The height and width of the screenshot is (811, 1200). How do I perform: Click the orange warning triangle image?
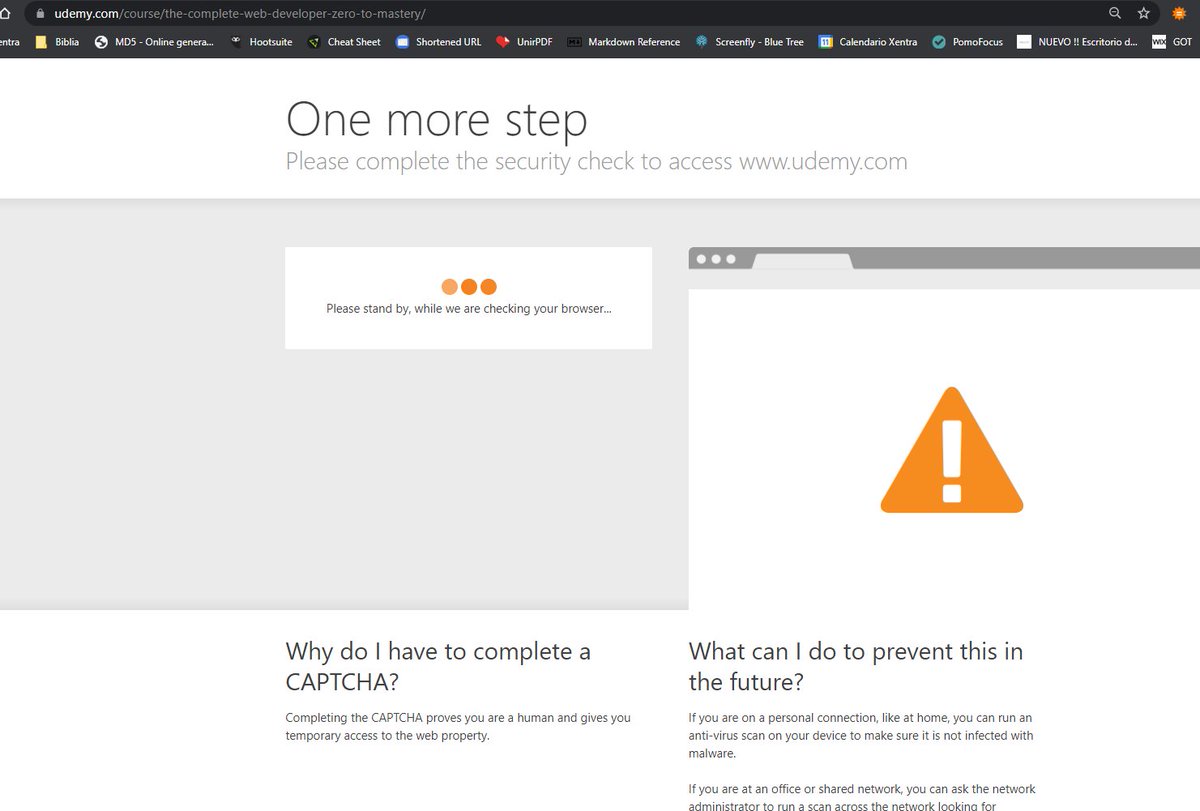pos(952,450)
